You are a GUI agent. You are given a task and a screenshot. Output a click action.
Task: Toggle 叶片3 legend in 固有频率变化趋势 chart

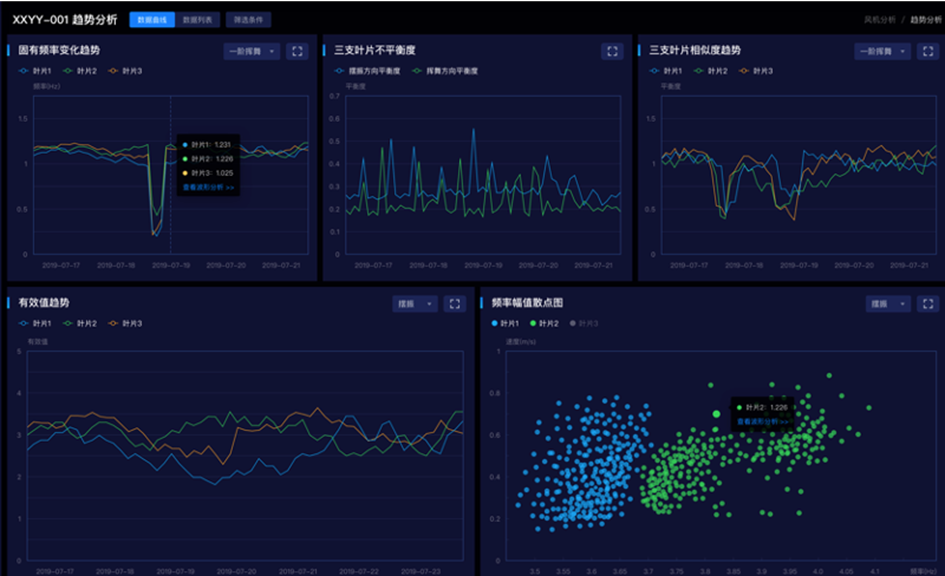point(125,71)
